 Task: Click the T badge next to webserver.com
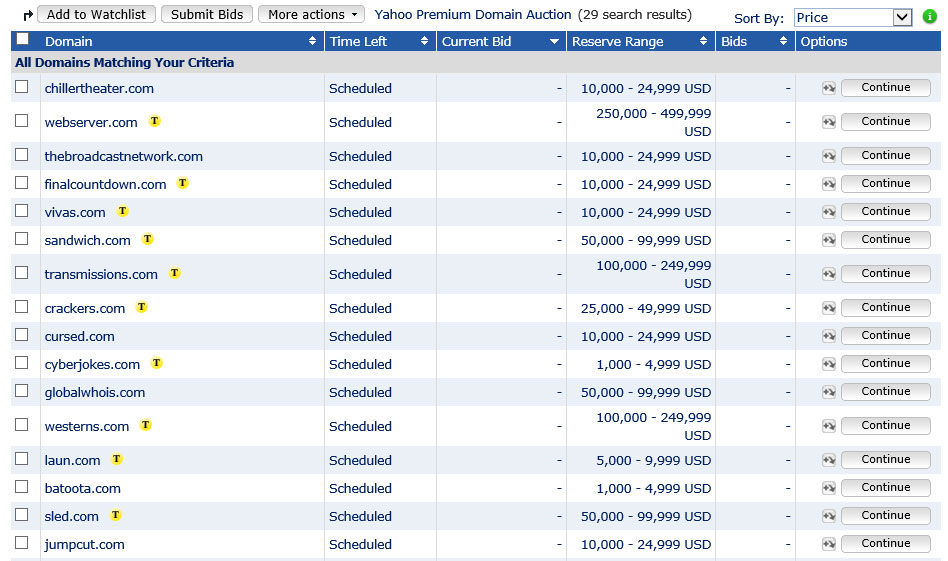click(x=155, y=121)
